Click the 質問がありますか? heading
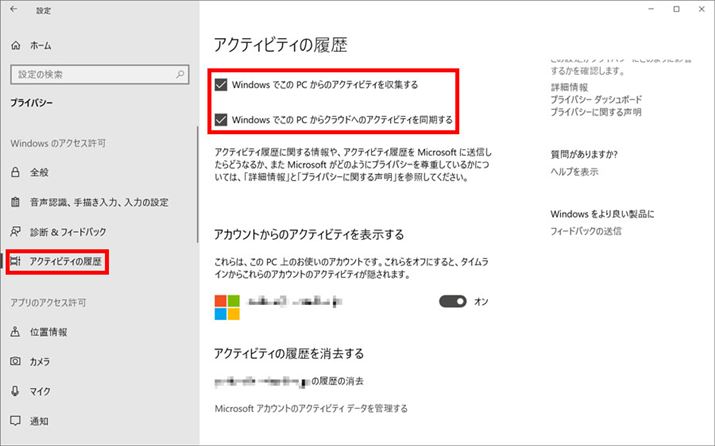715x446 pixels. click(584, 155)
